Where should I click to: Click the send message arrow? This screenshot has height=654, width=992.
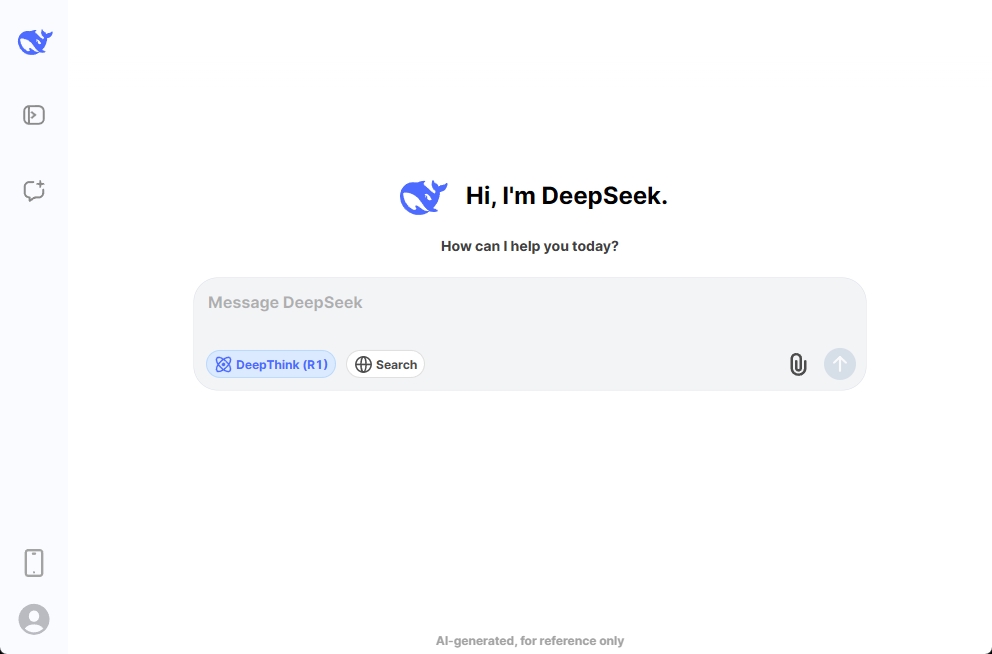[839, 364]
